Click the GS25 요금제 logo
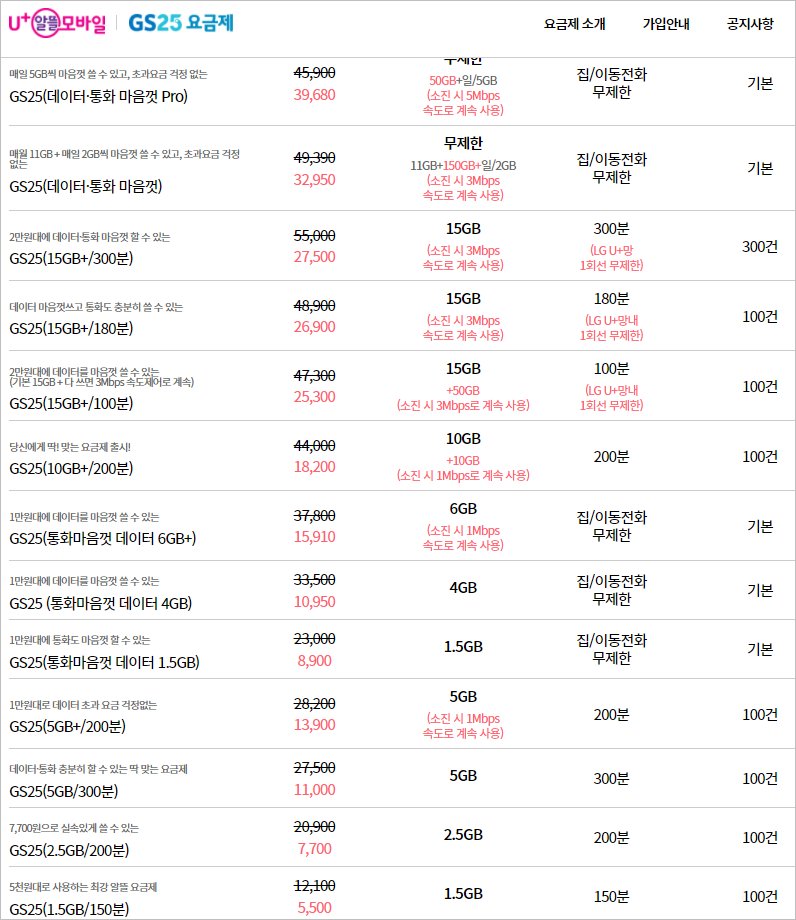The image size is (796, 920). click(x=181, y=23)
